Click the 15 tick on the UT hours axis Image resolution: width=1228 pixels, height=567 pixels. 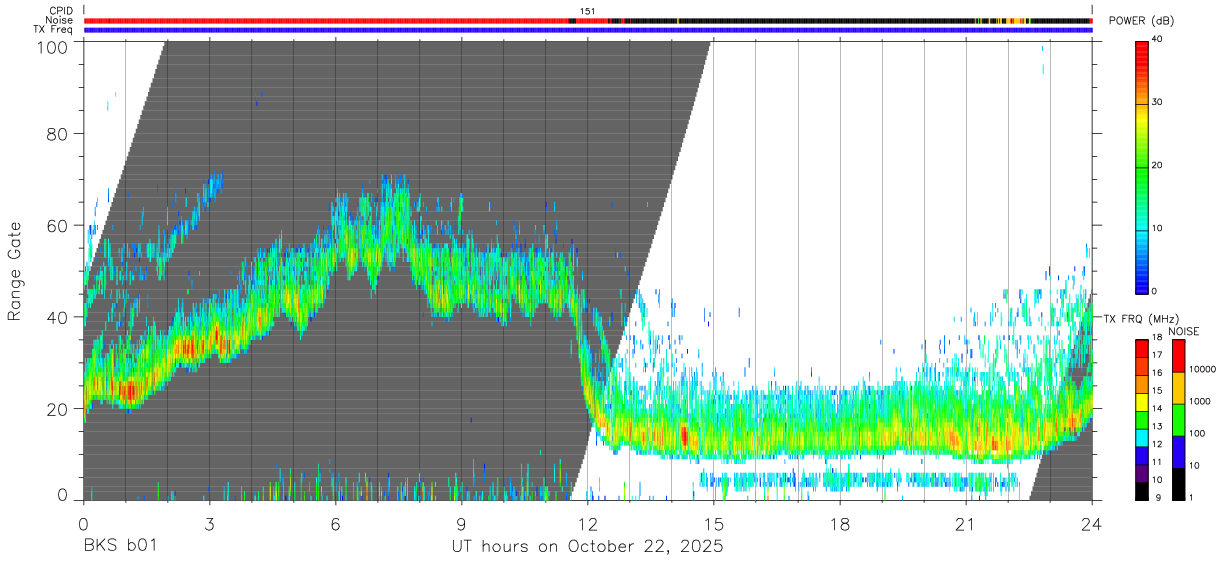click(714, 523)
